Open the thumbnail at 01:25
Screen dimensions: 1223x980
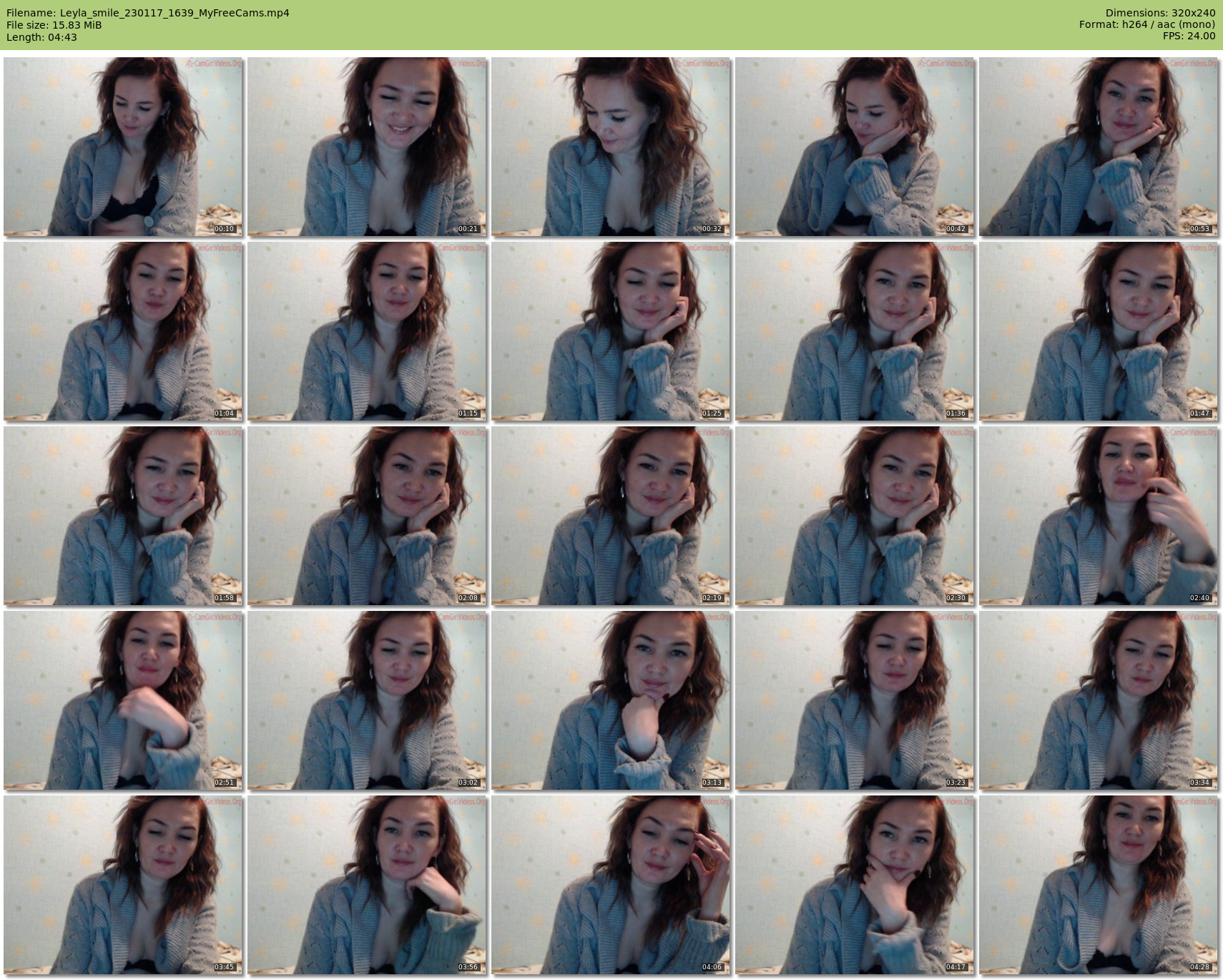pos(611,331)
